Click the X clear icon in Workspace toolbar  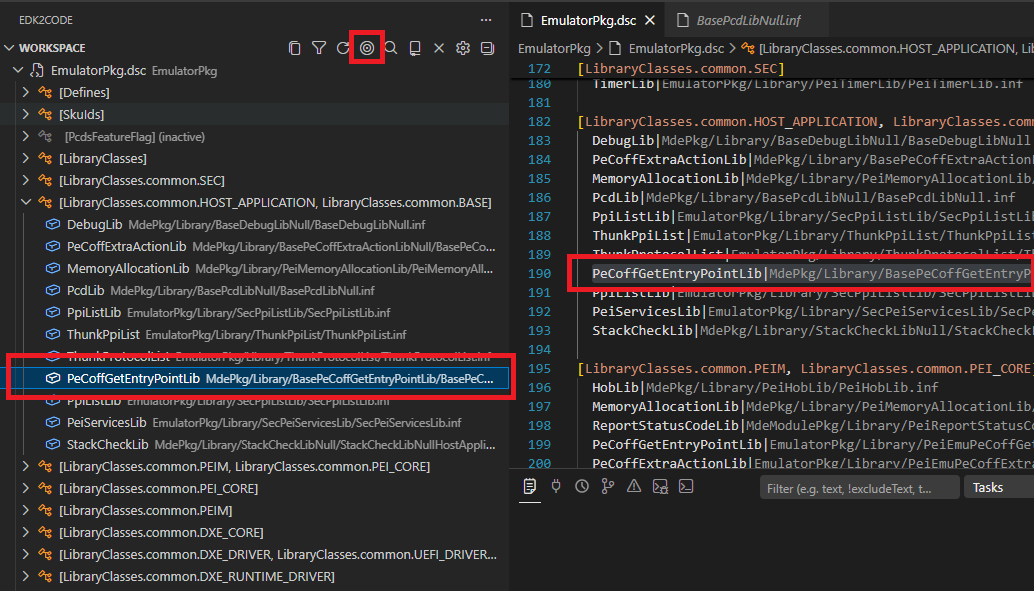point(439,48)
